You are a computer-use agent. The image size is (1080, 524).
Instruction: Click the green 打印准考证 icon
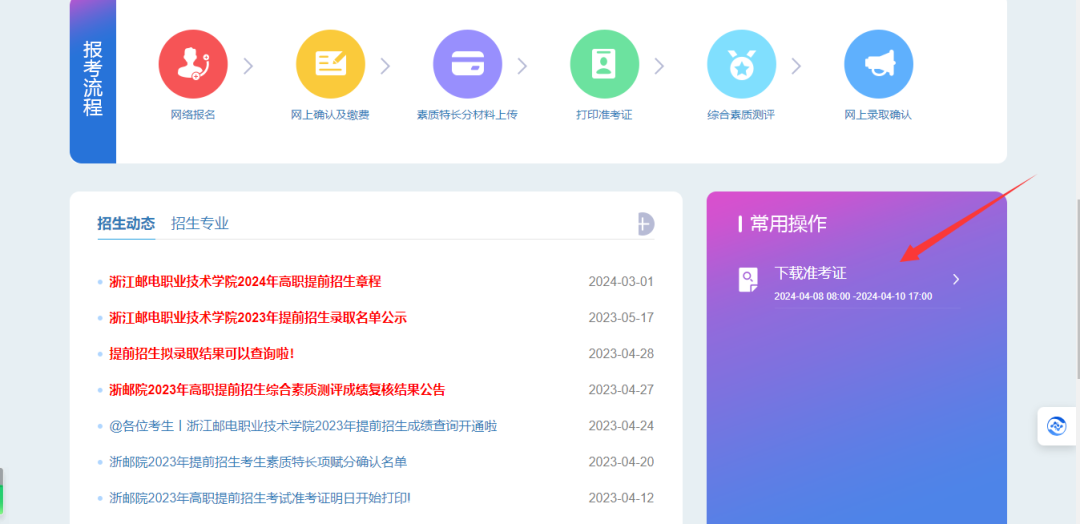[x=604, y=65]
